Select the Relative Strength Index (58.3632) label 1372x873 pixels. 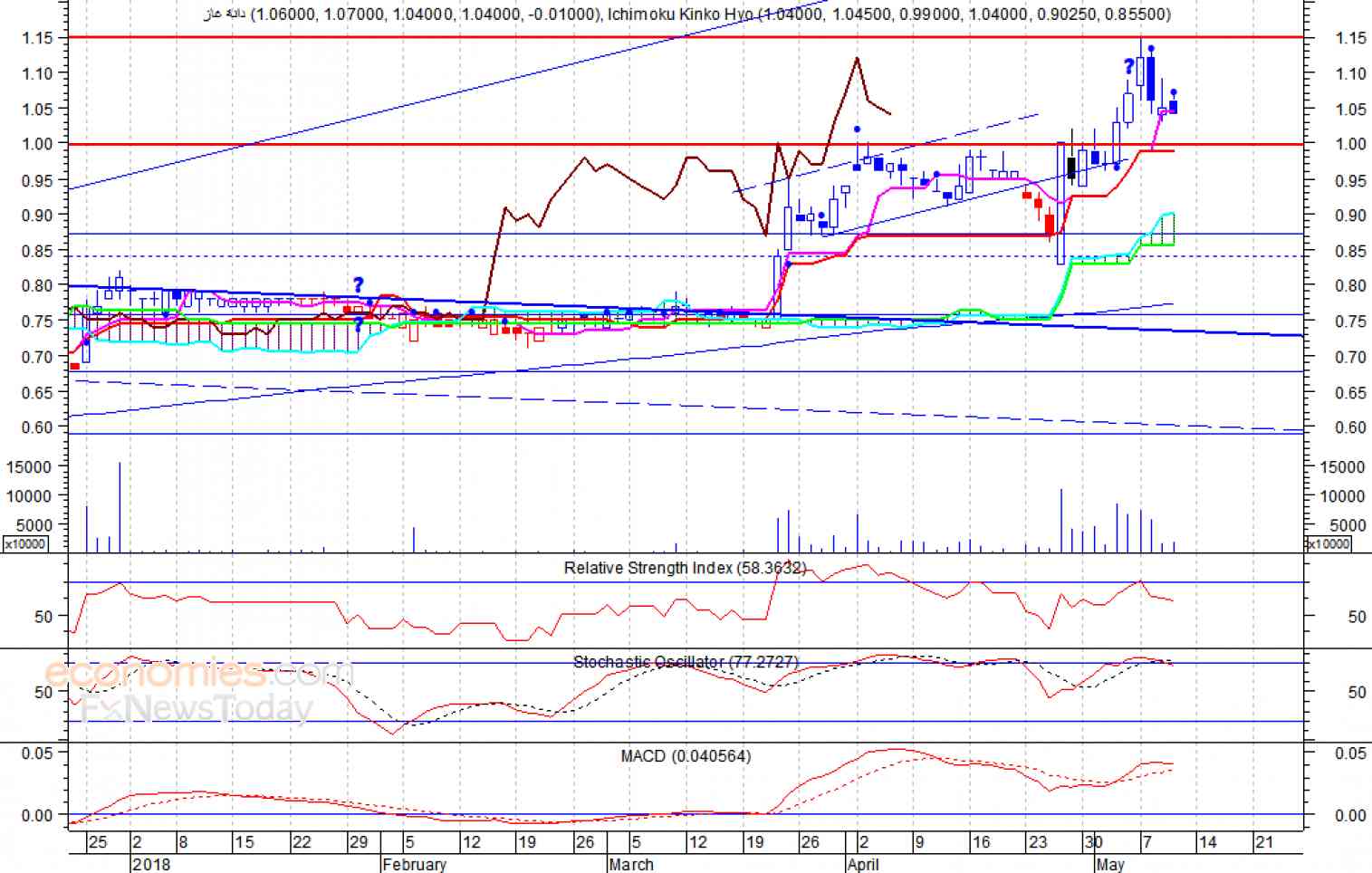(x=685, y=569)
